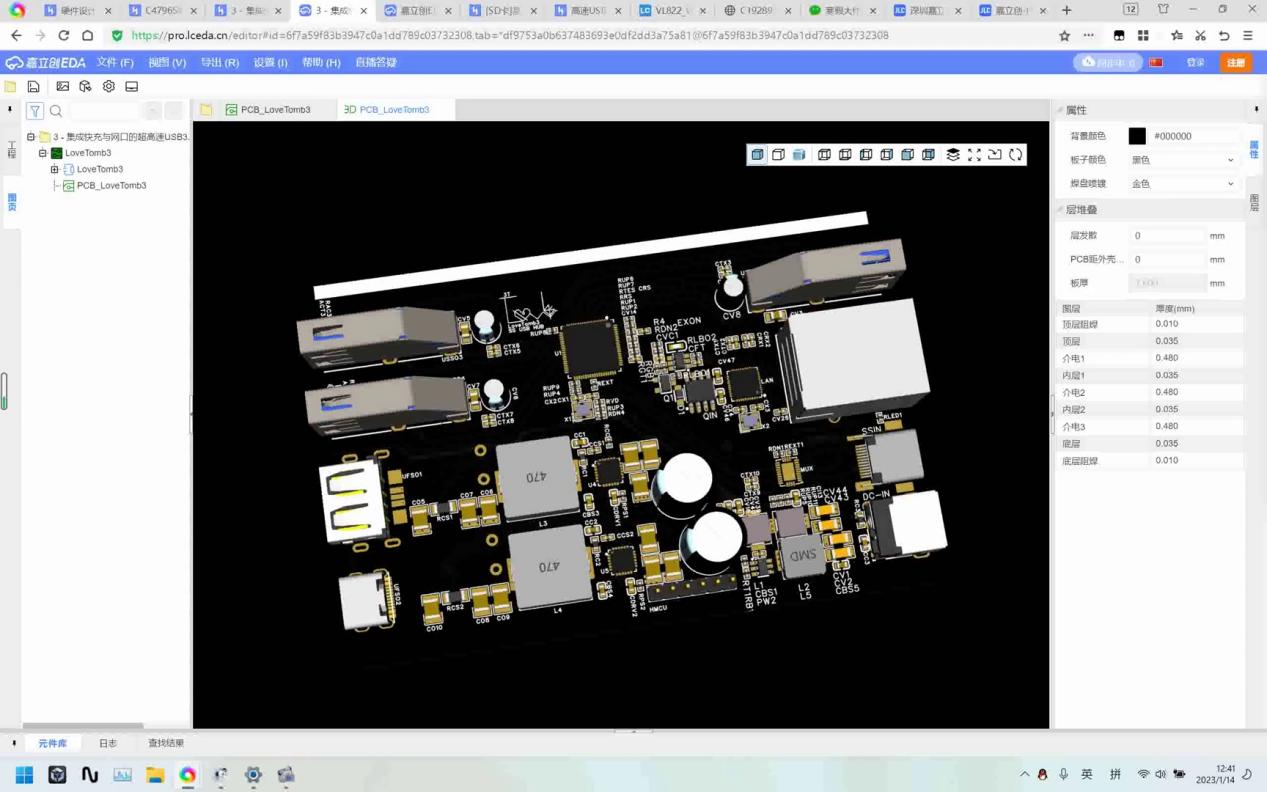
Task: Toggle the pin icon on properties panel
Action: [1256, 110]
